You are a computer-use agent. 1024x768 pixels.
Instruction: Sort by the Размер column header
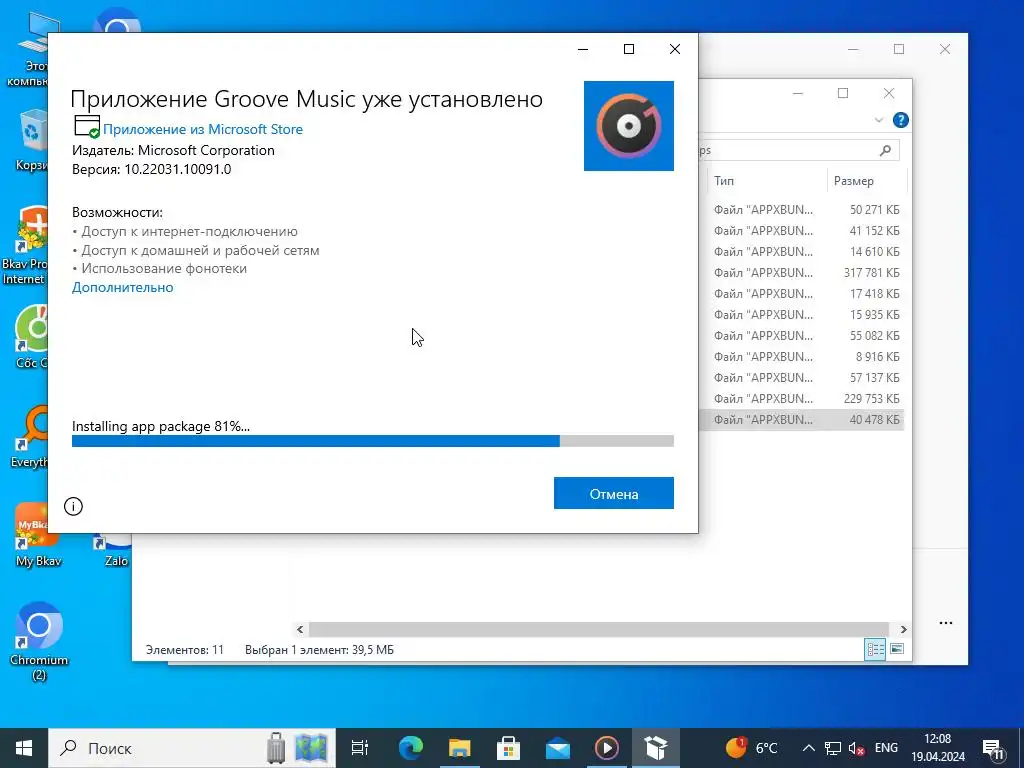coord(867,181)
